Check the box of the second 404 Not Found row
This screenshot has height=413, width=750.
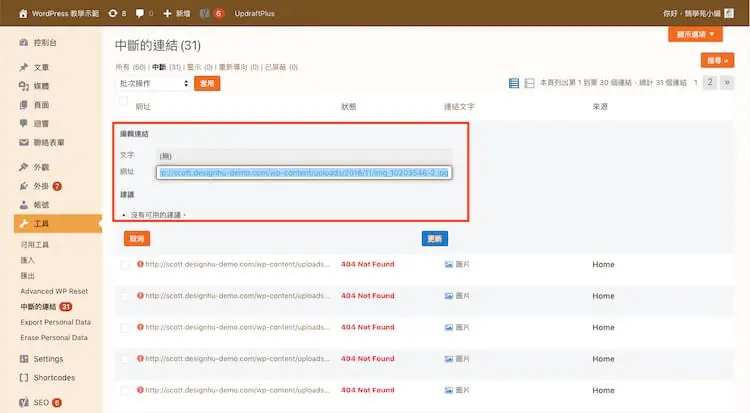tap(125, 297)
